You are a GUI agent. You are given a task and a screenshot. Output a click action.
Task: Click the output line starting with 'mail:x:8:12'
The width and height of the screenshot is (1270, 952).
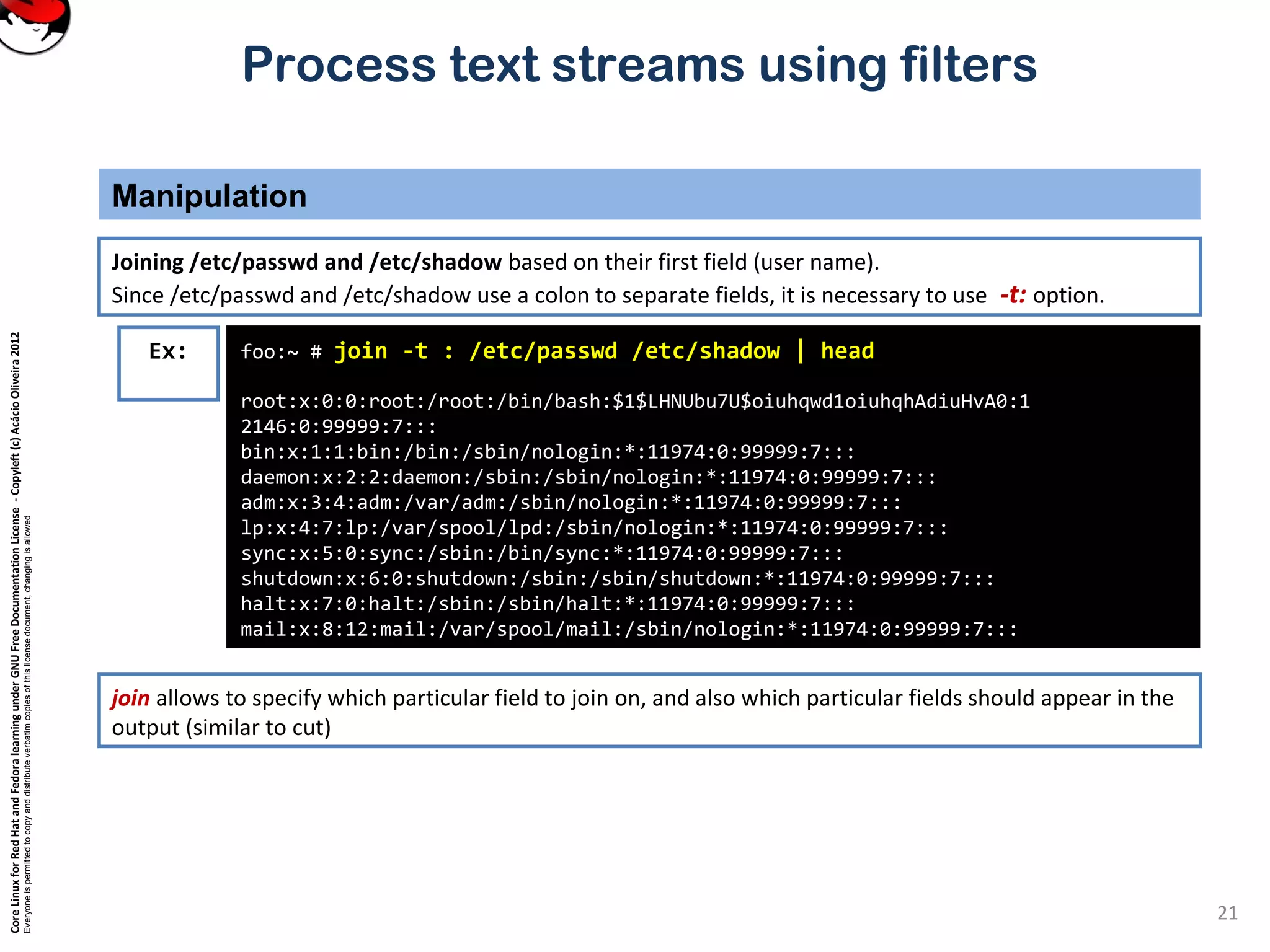pyautogui.click(x=629, y=630)
